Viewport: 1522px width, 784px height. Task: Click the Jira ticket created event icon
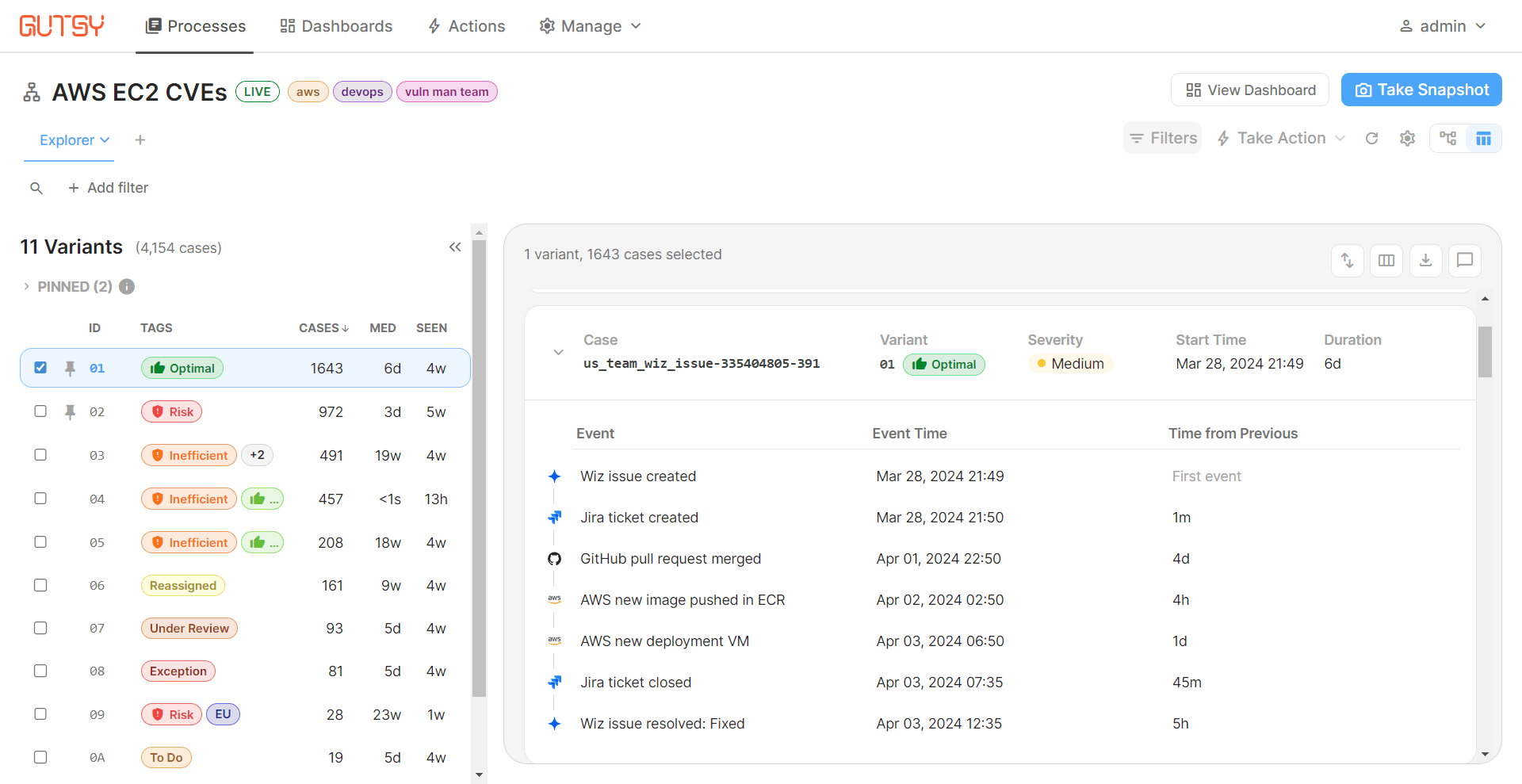(555, 518)
